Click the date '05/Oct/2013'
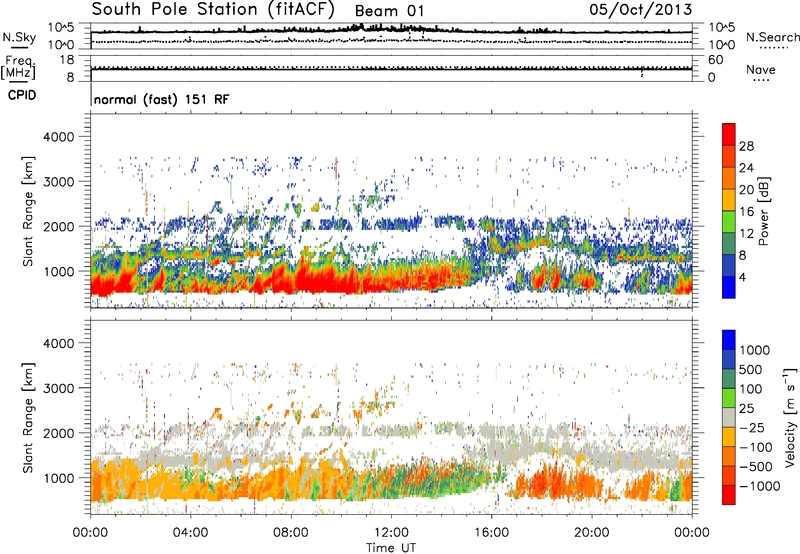Screen dimensions: 800x554 641,9
